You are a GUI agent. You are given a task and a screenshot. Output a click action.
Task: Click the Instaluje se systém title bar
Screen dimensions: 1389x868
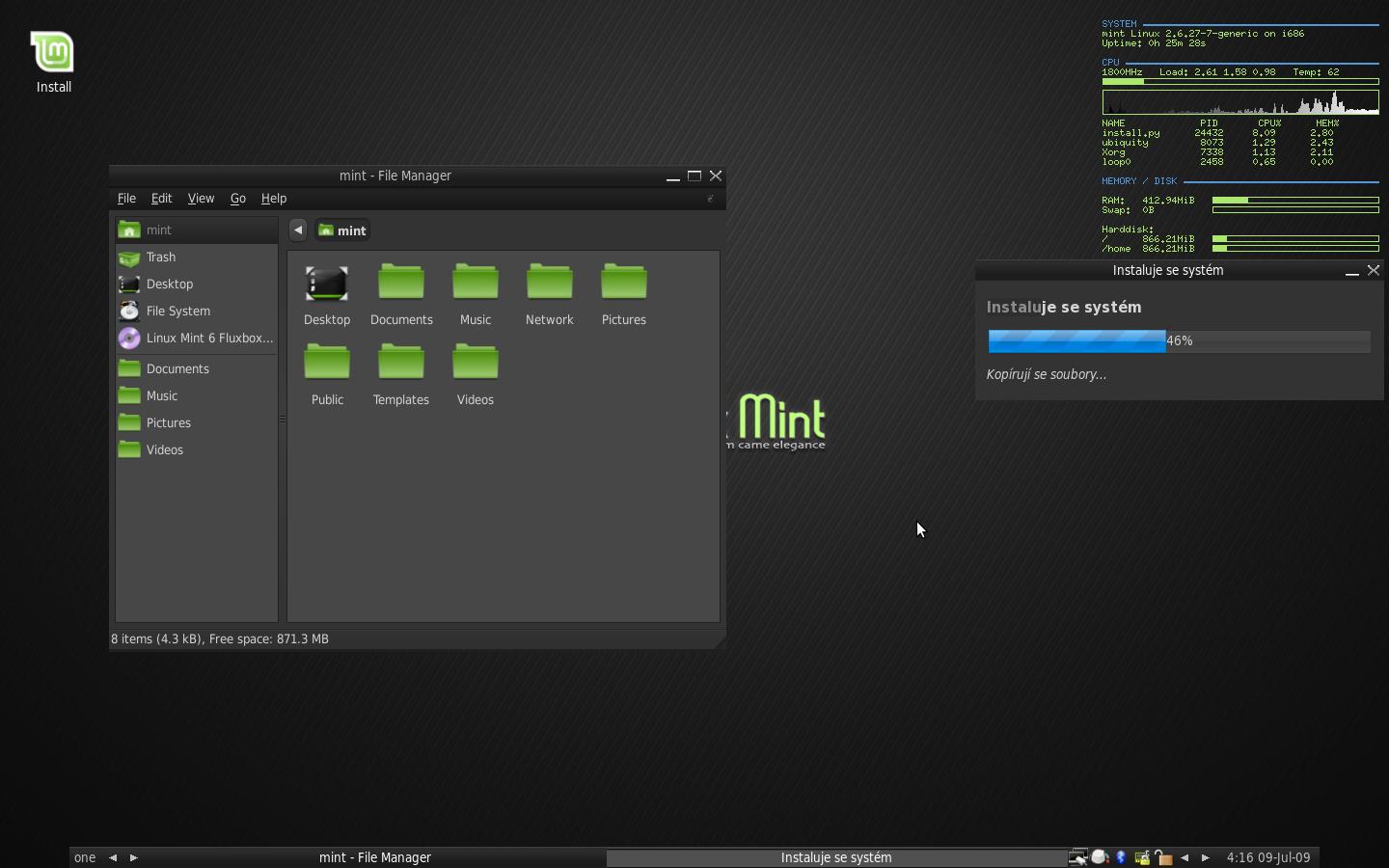pos(1168,270)
